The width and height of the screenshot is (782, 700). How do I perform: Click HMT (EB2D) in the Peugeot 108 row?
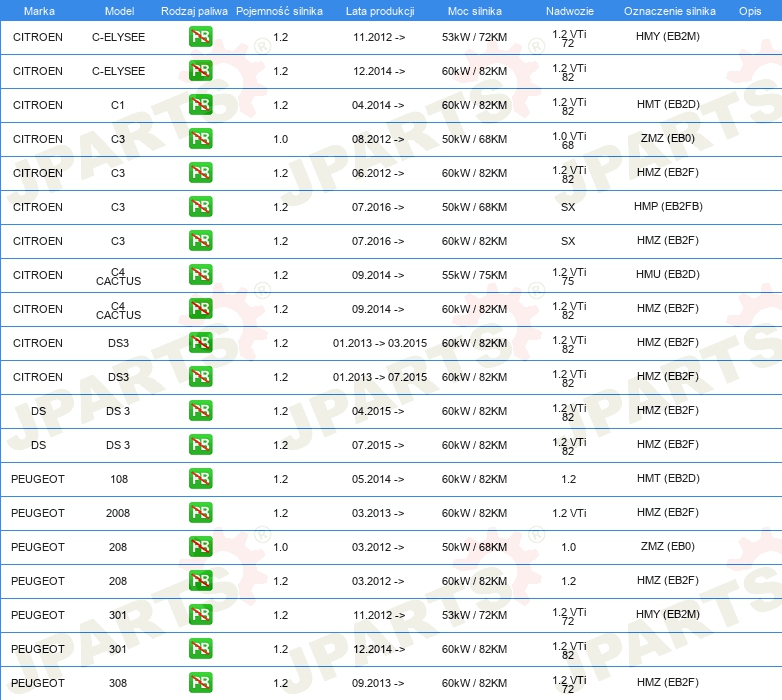[668, 478]
